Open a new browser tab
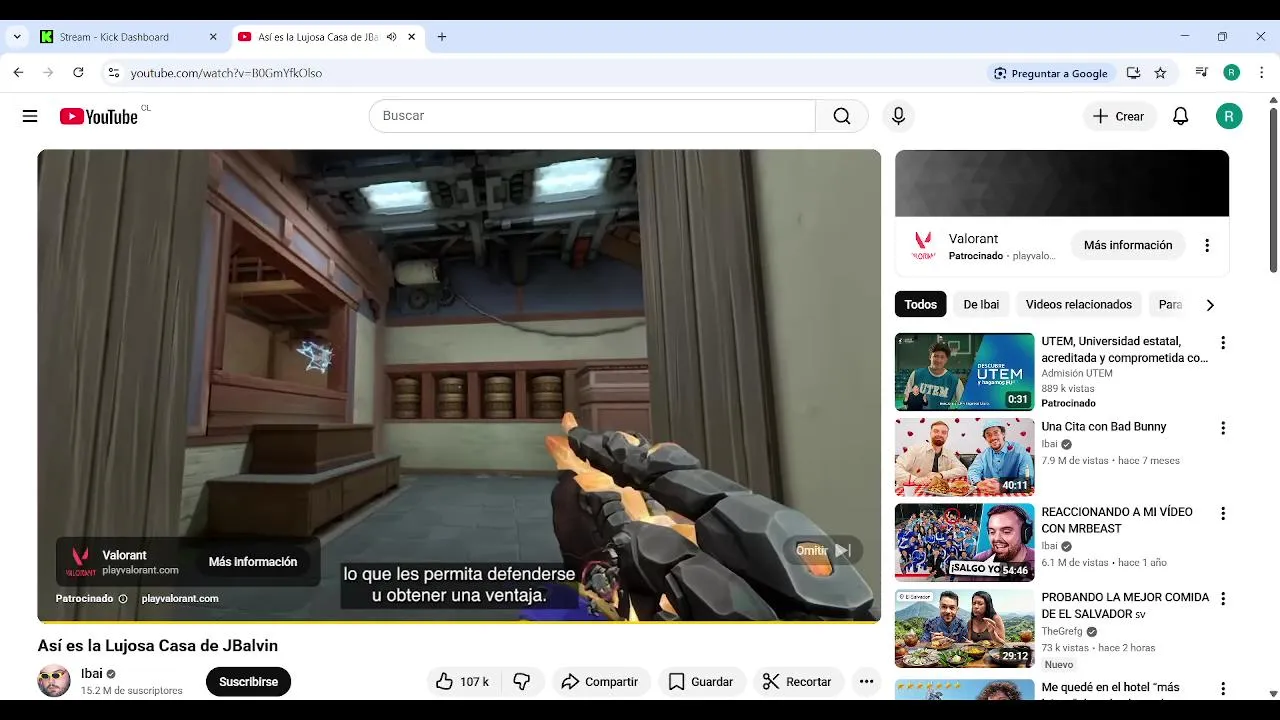1280x720 pixels. tap(442, 37)
